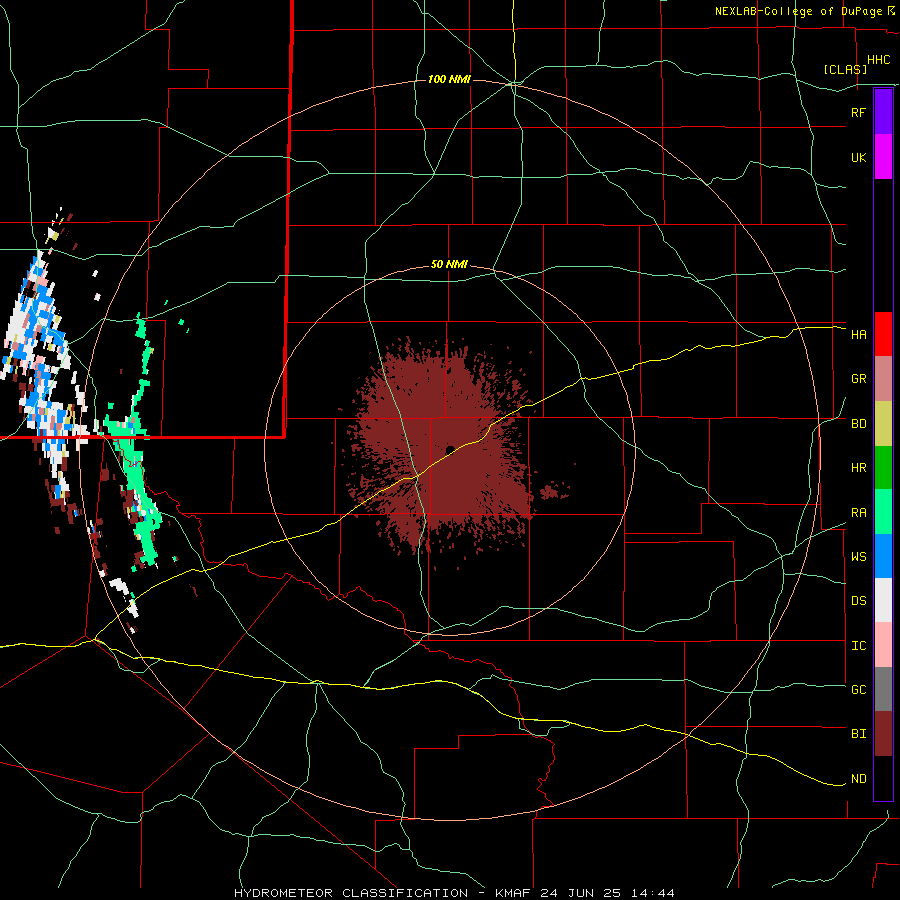Select the blue WS wet snow swatch
The image size is (900, 900).
(883, 556)
